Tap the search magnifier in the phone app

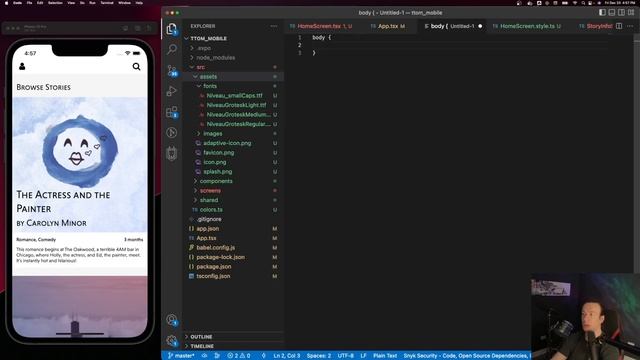pyautogui.click(x=136, y=67)
